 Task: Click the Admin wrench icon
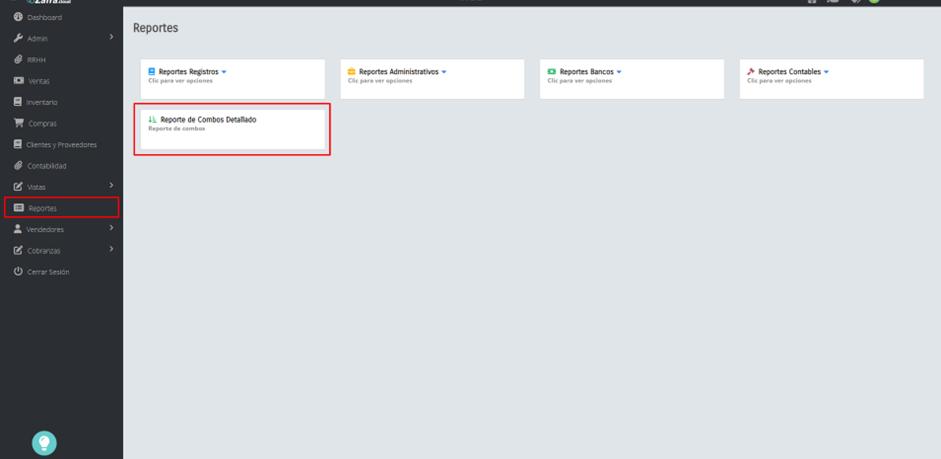coord(18,38)
